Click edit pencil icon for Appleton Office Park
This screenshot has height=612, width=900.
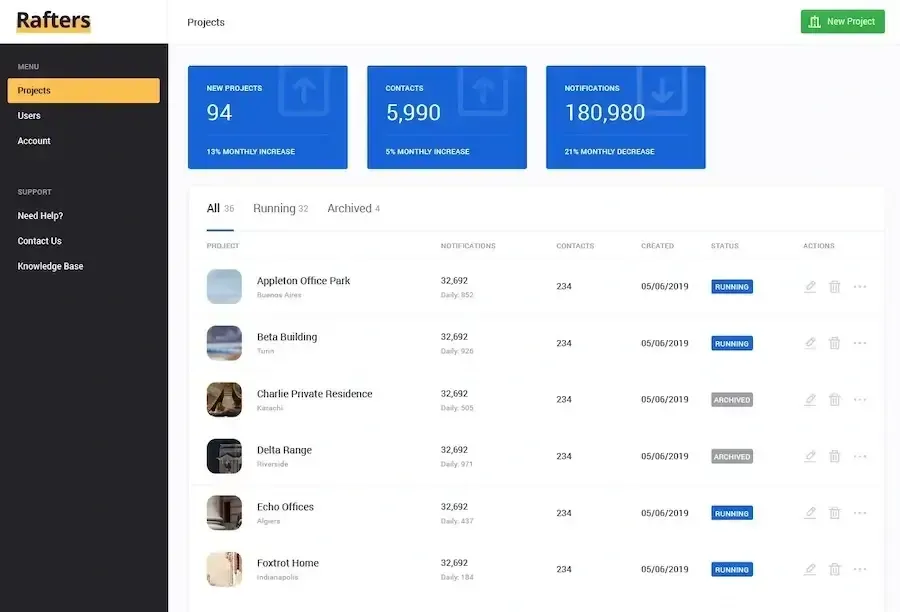pos(810,287)
